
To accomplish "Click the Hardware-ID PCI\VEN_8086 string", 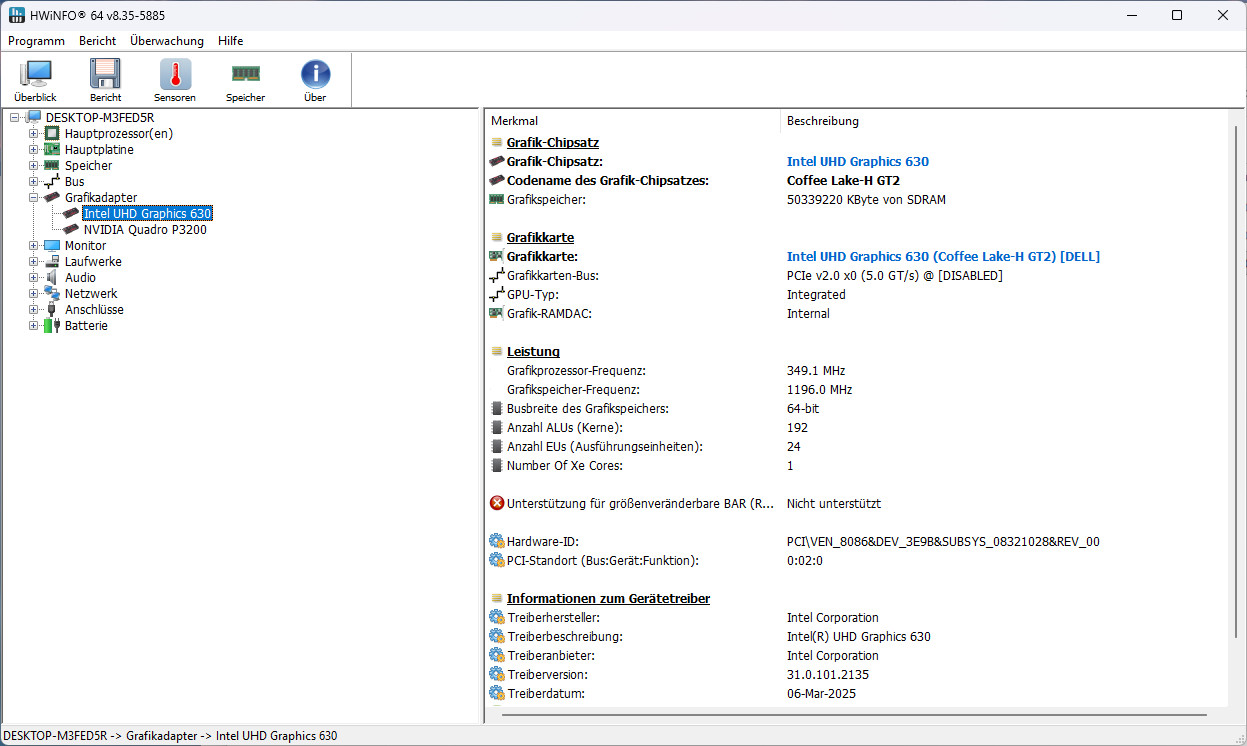I will click(943, 542).
